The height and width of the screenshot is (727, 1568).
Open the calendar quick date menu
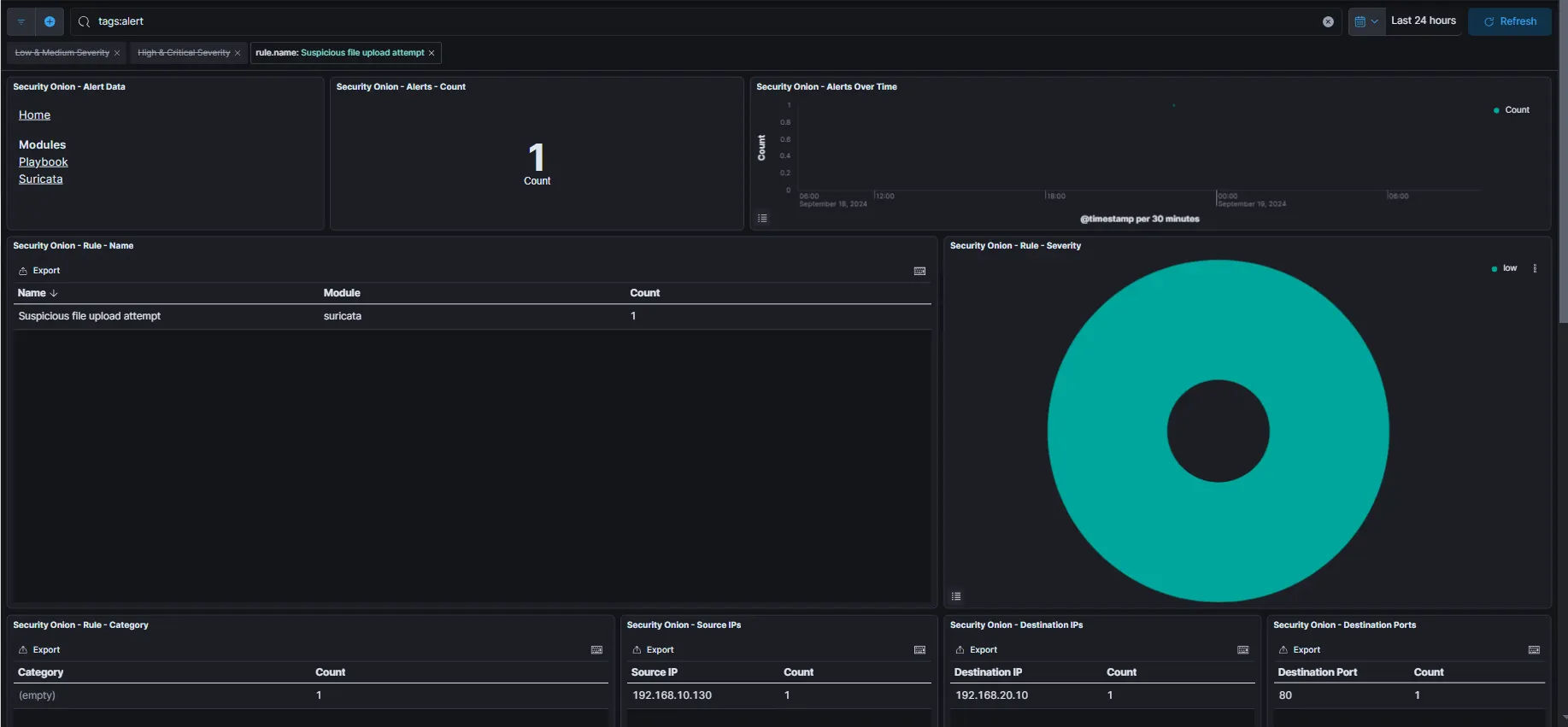[x=1365, y=21]
